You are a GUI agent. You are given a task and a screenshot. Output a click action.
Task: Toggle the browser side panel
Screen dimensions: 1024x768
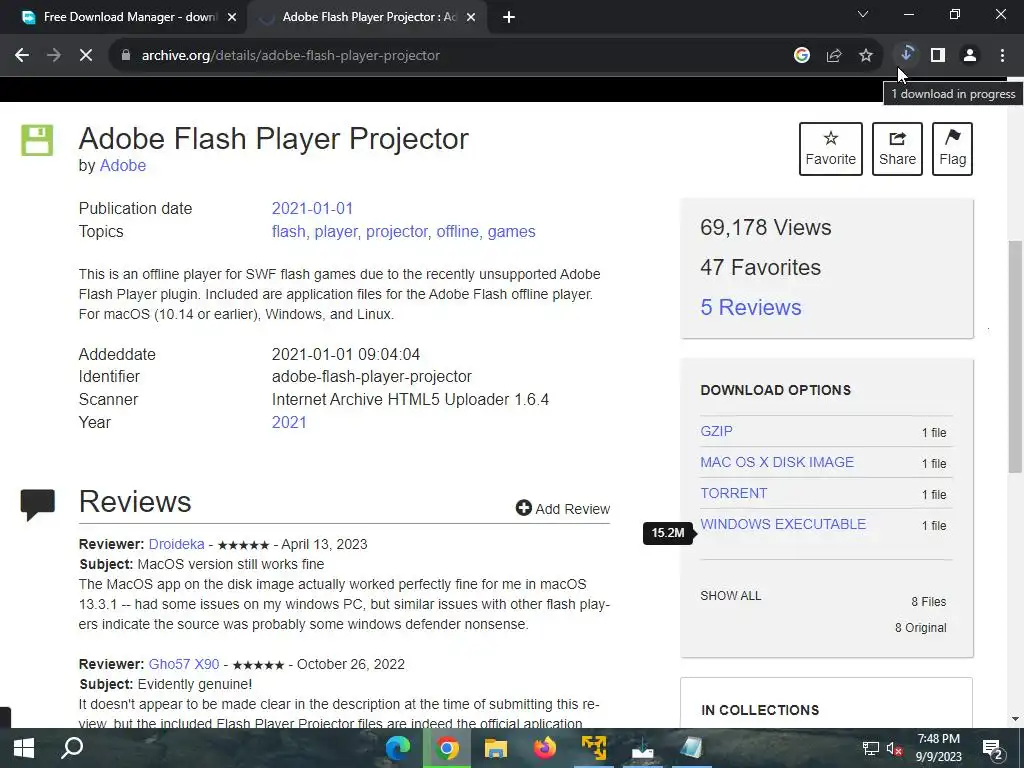938,56
